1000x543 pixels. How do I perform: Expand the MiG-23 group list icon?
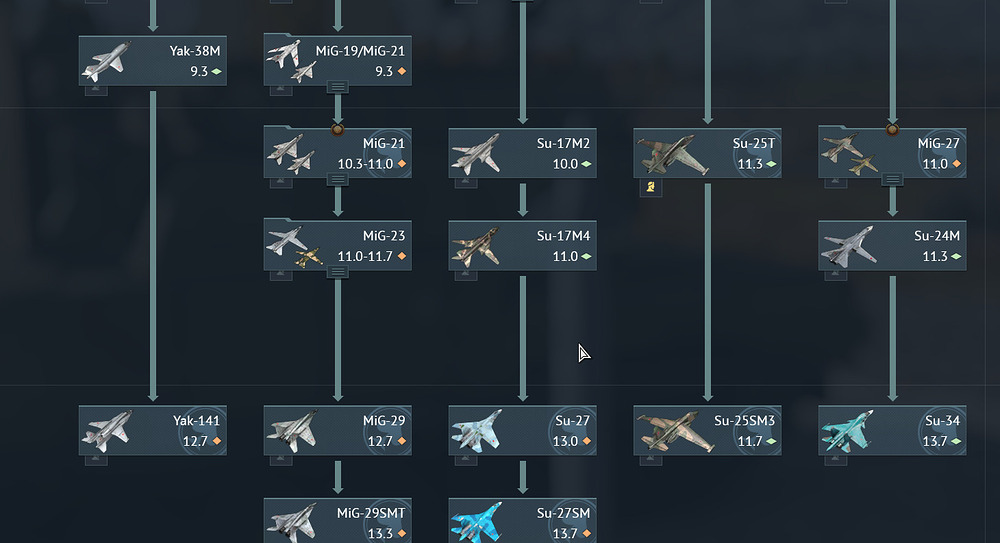coord(337,272)
